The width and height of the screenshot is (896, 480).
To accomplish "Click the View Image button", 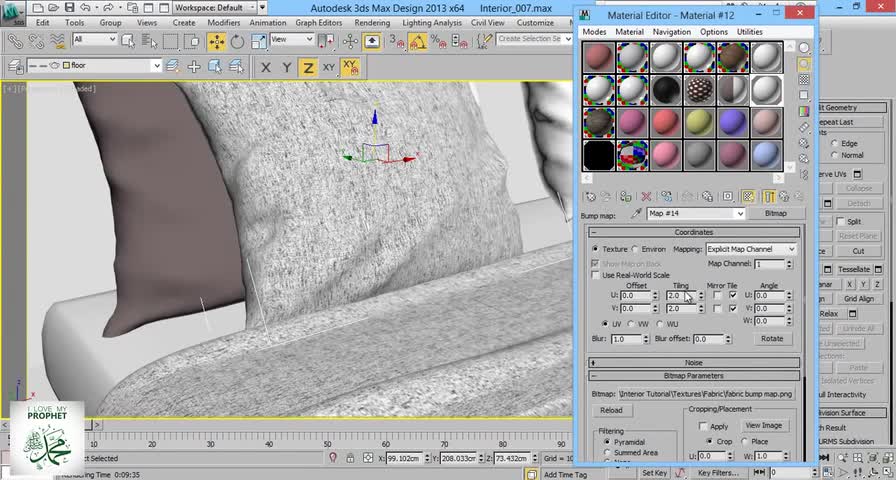I will point(763,426).
